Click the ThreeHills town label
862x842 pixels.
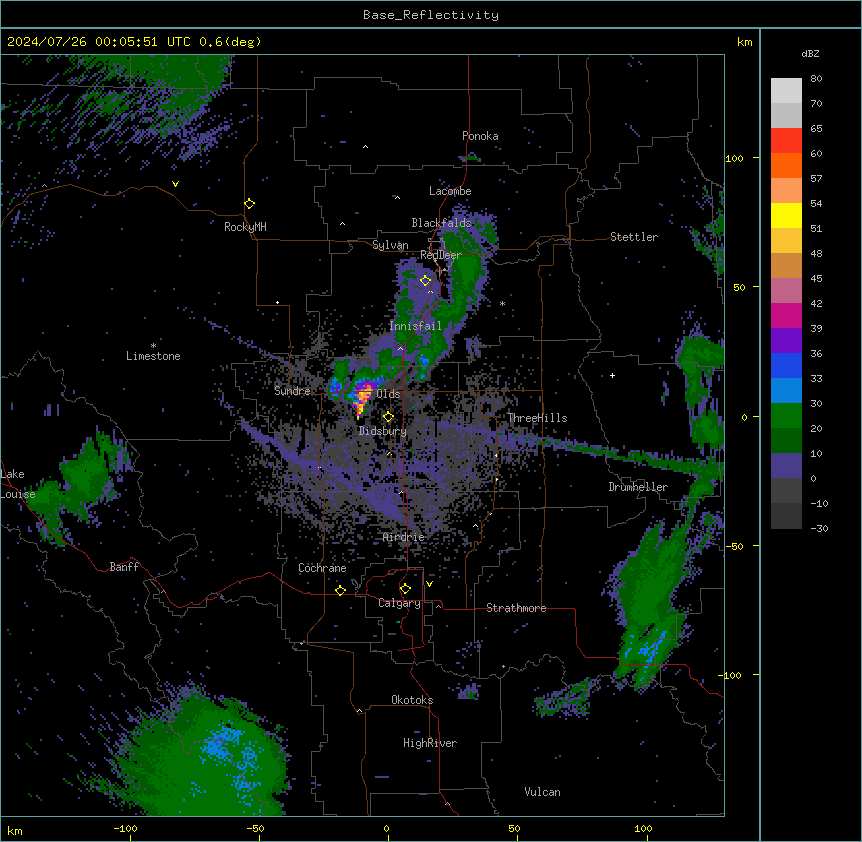pos(537,418)
